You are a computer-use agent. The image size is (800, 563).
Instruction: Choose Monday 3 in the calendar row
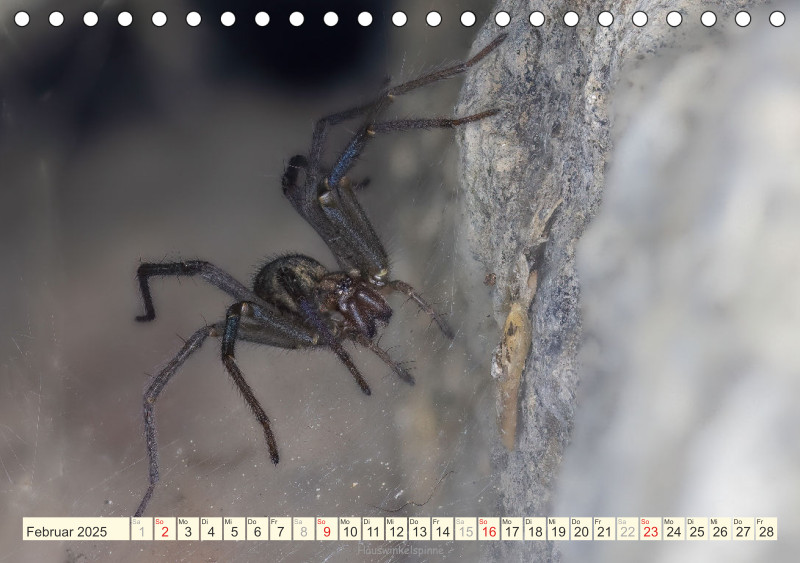pyautogui.click(x=188, y=529)
